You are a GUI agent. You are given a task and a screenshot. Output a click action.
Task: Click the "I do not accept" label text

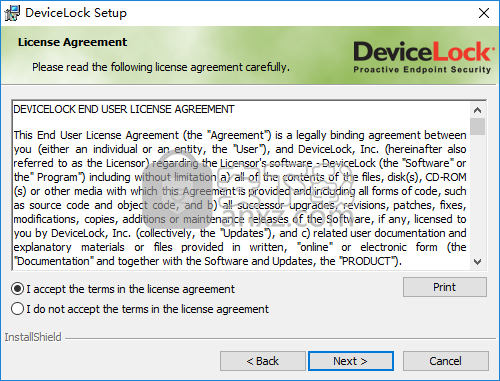pyautogui.click(x=147, y=309)
